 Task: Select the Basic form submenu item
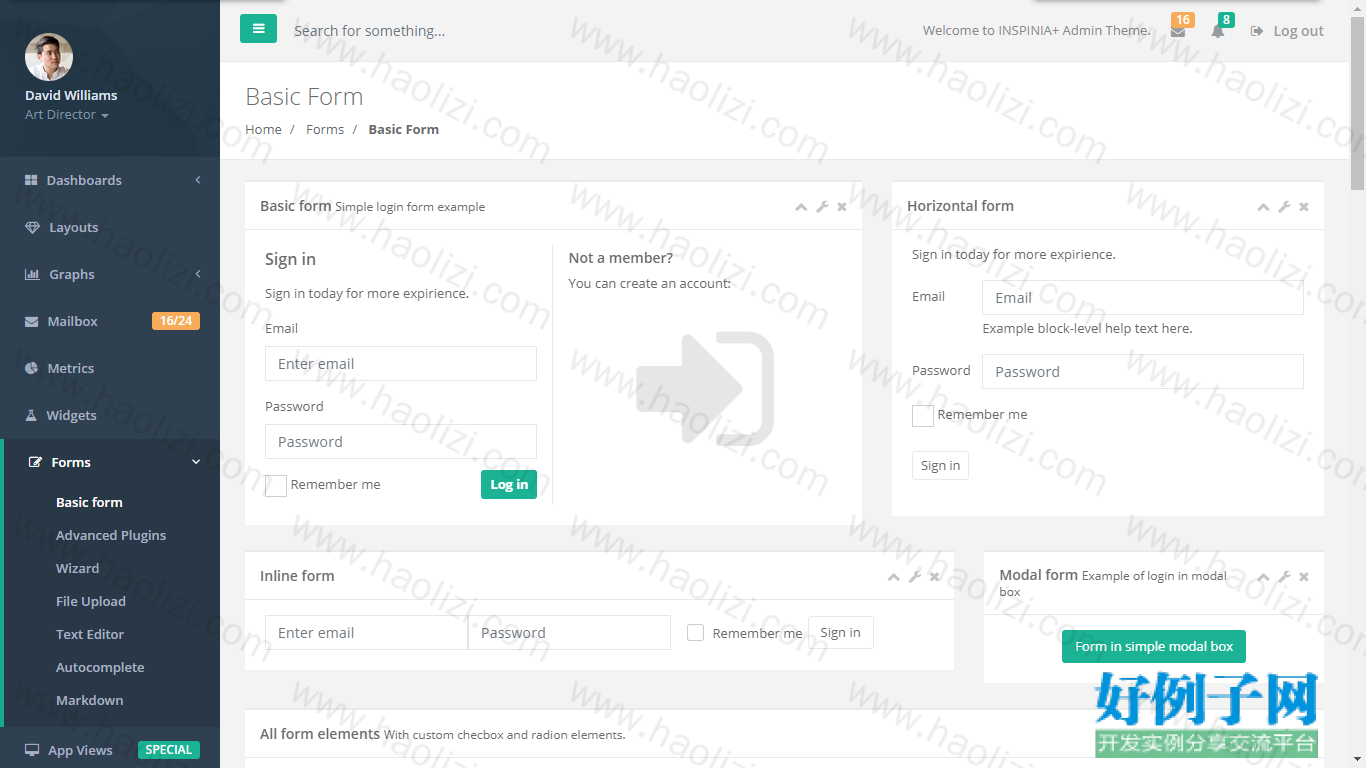(89, 502)
